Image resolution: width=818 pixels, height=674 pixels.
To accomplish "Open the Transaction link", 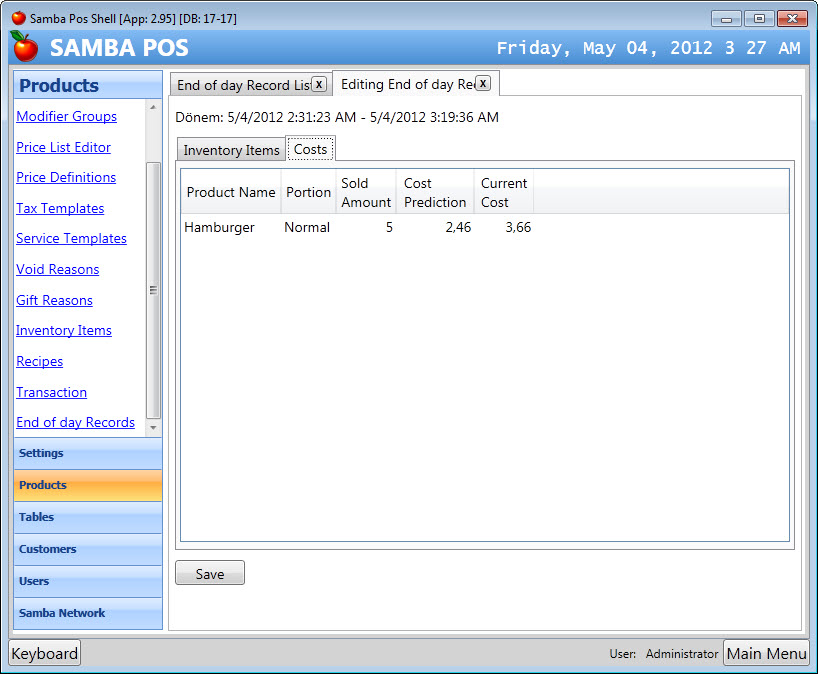I will [52, 392].
